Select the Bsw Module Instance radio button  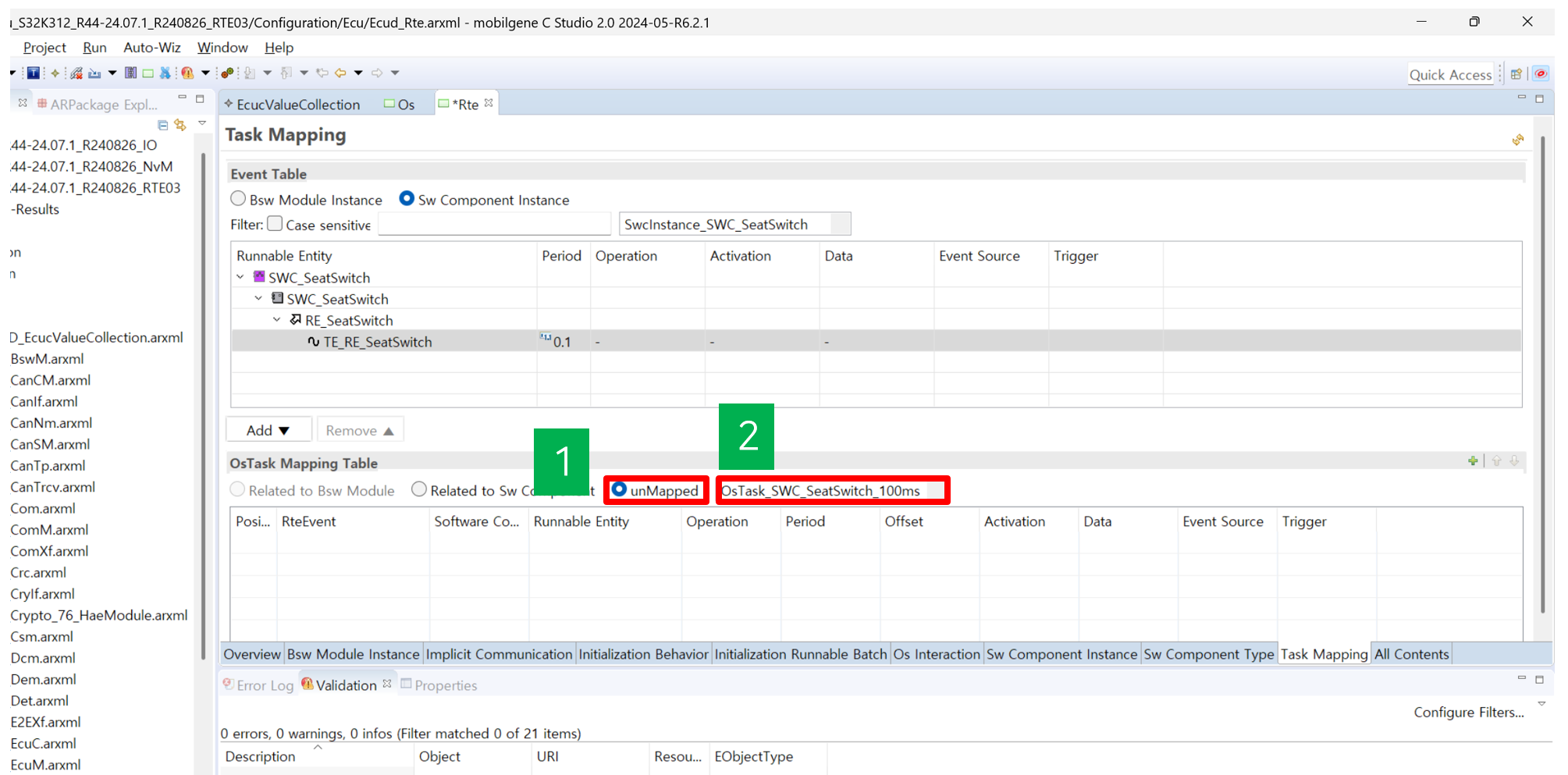238,199
